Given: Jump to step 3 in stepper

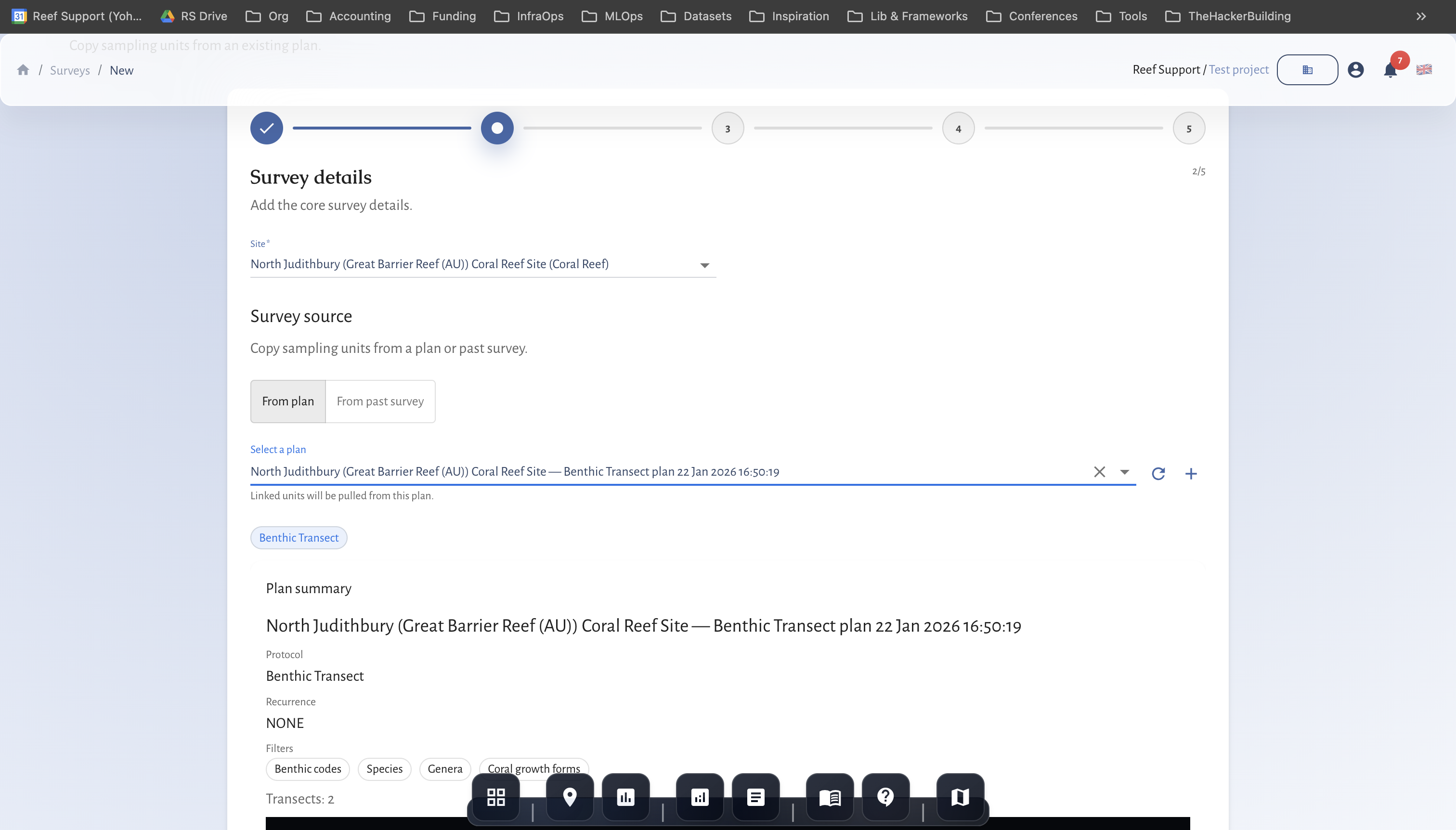Looking at the screenshot, I should [x=728, y=128].
